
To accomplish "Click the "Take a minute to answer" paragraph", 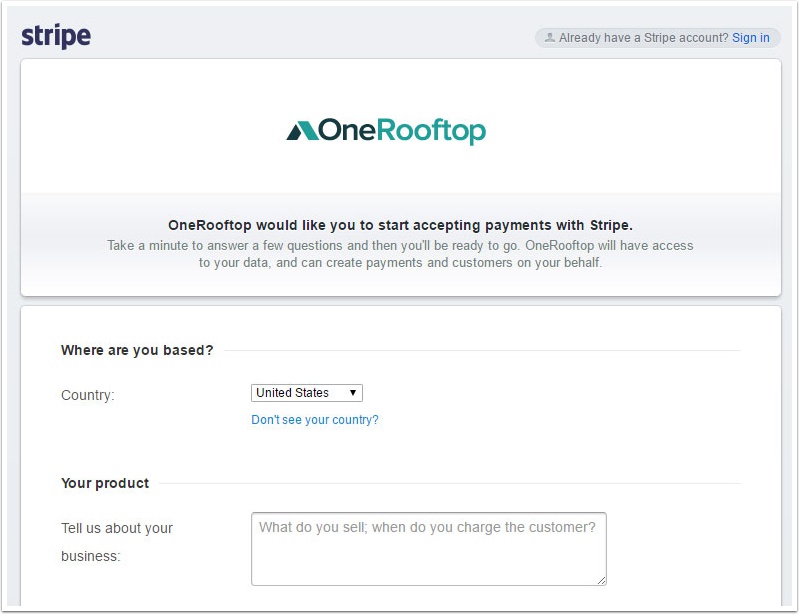I will (x=401, y=254).
